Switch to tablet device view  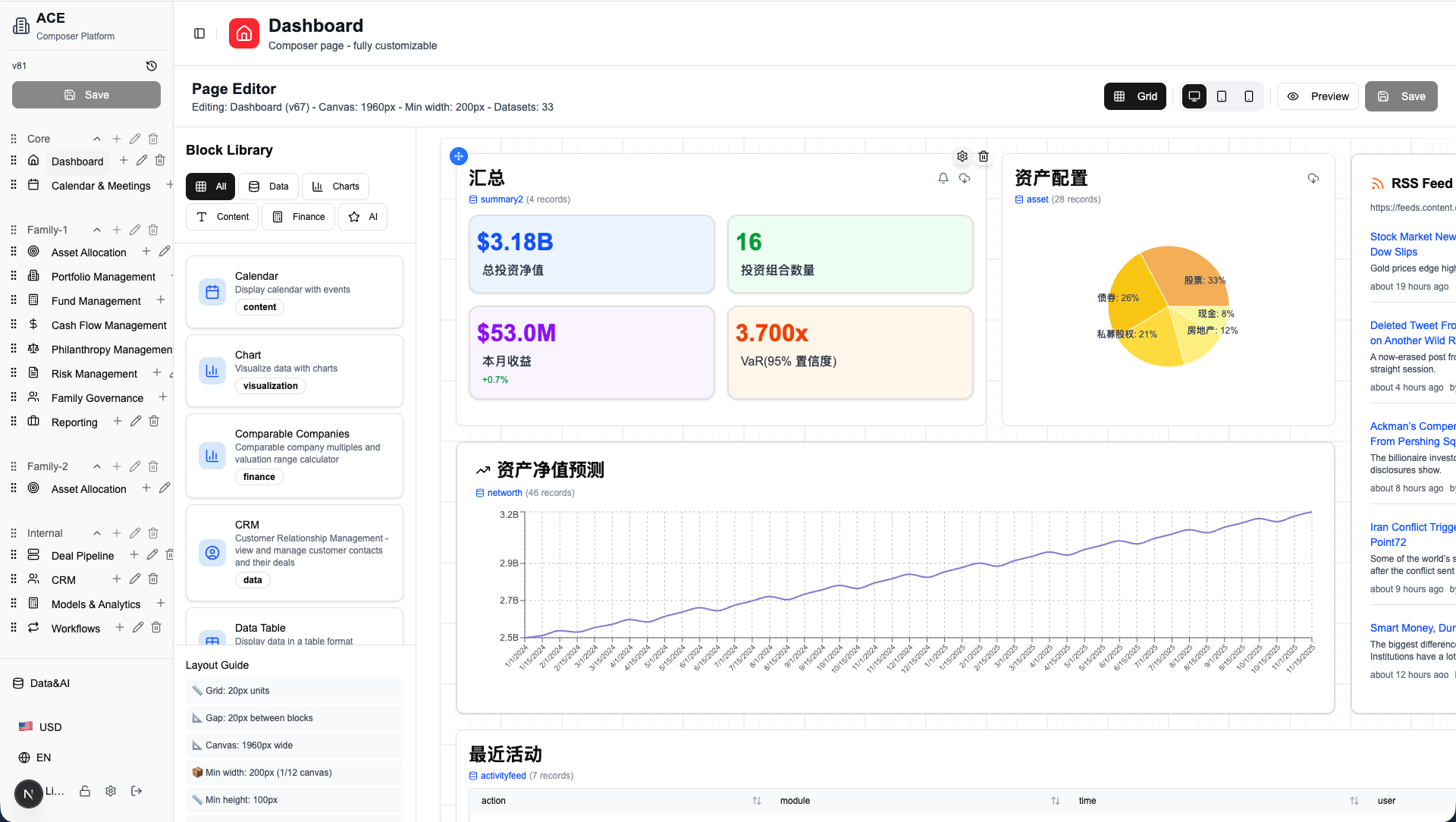(x=1221, y=96)
